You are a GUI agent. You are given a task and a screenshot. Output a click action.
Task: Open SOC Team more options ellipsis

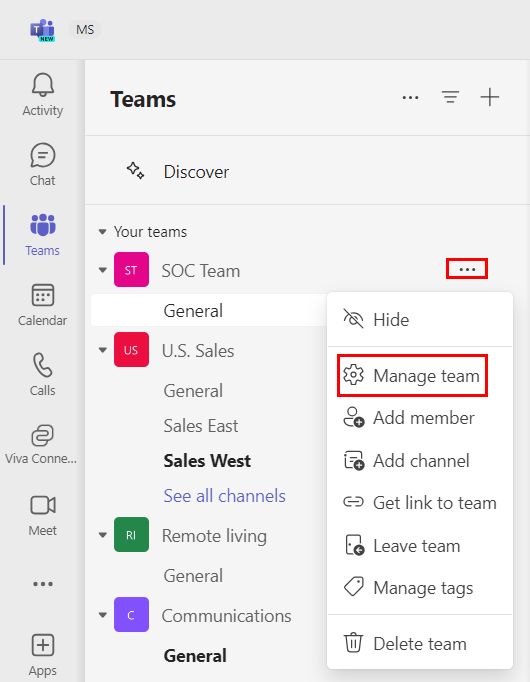click(x=467, y=269)
